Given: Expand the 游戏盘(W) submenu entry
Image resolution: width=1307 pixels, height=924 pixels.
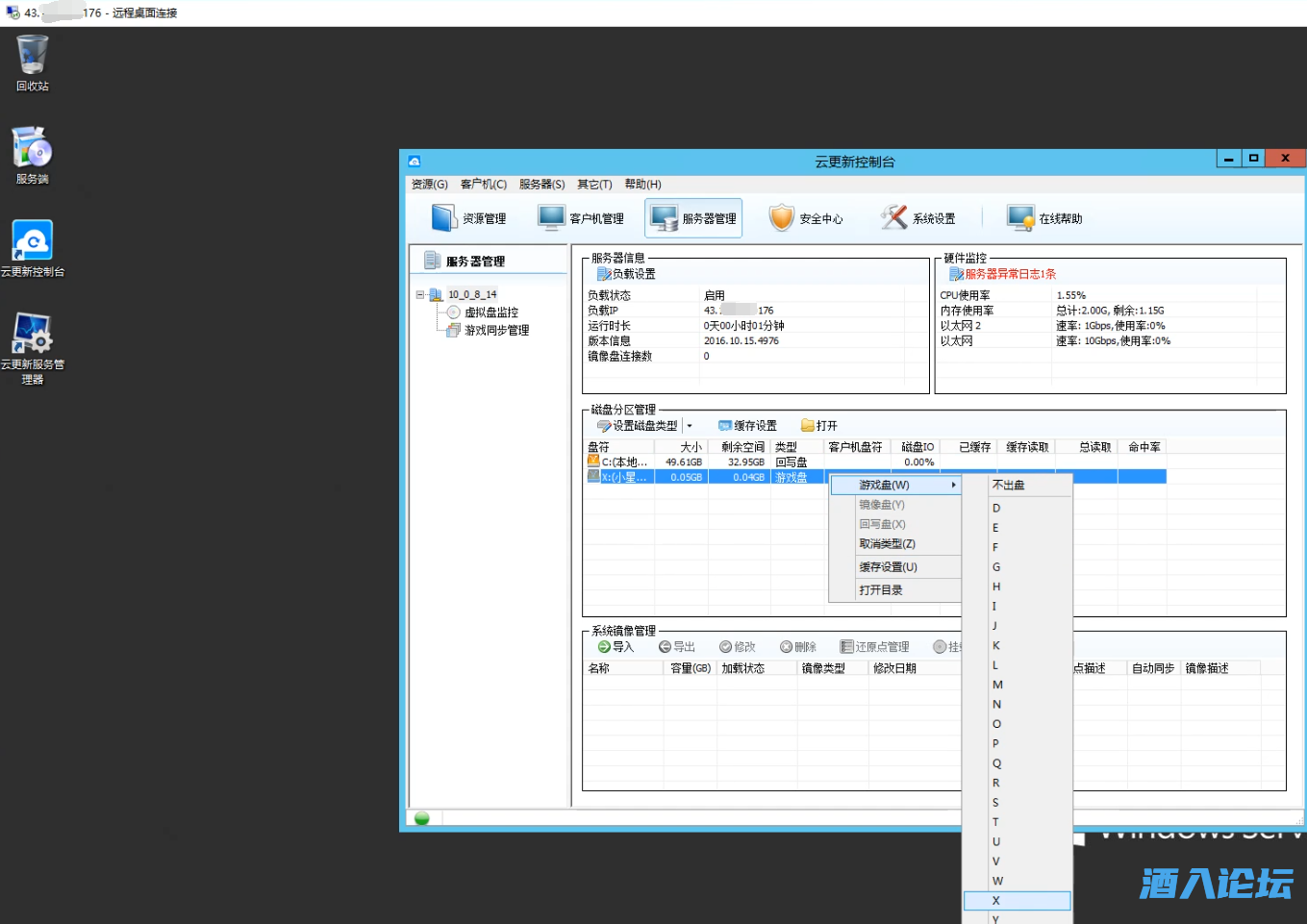Looking at the screenshot, I should pyautogui.click(x=894, y=486).
